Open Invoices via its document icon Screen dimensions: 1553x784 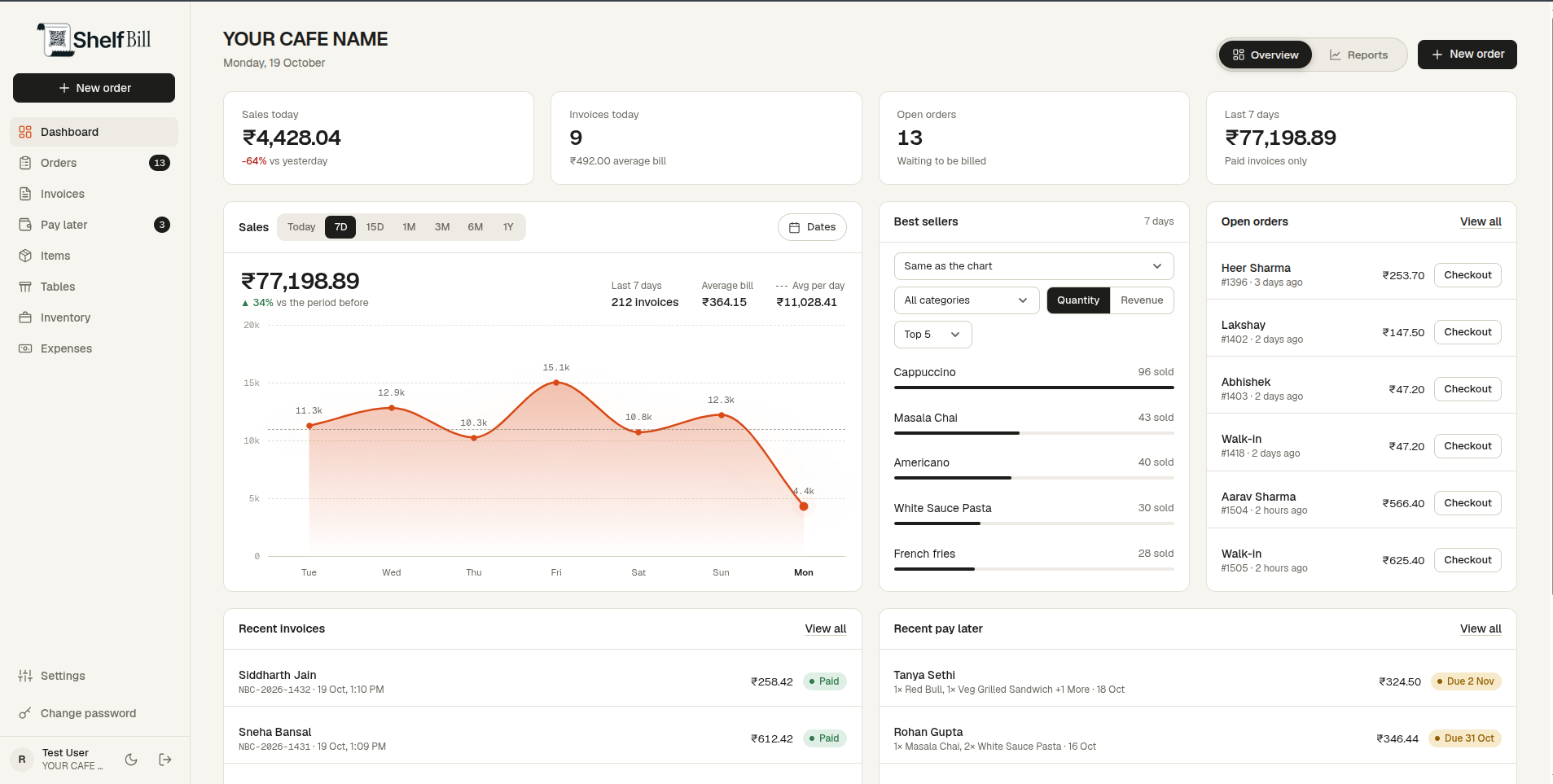(25, 194)
